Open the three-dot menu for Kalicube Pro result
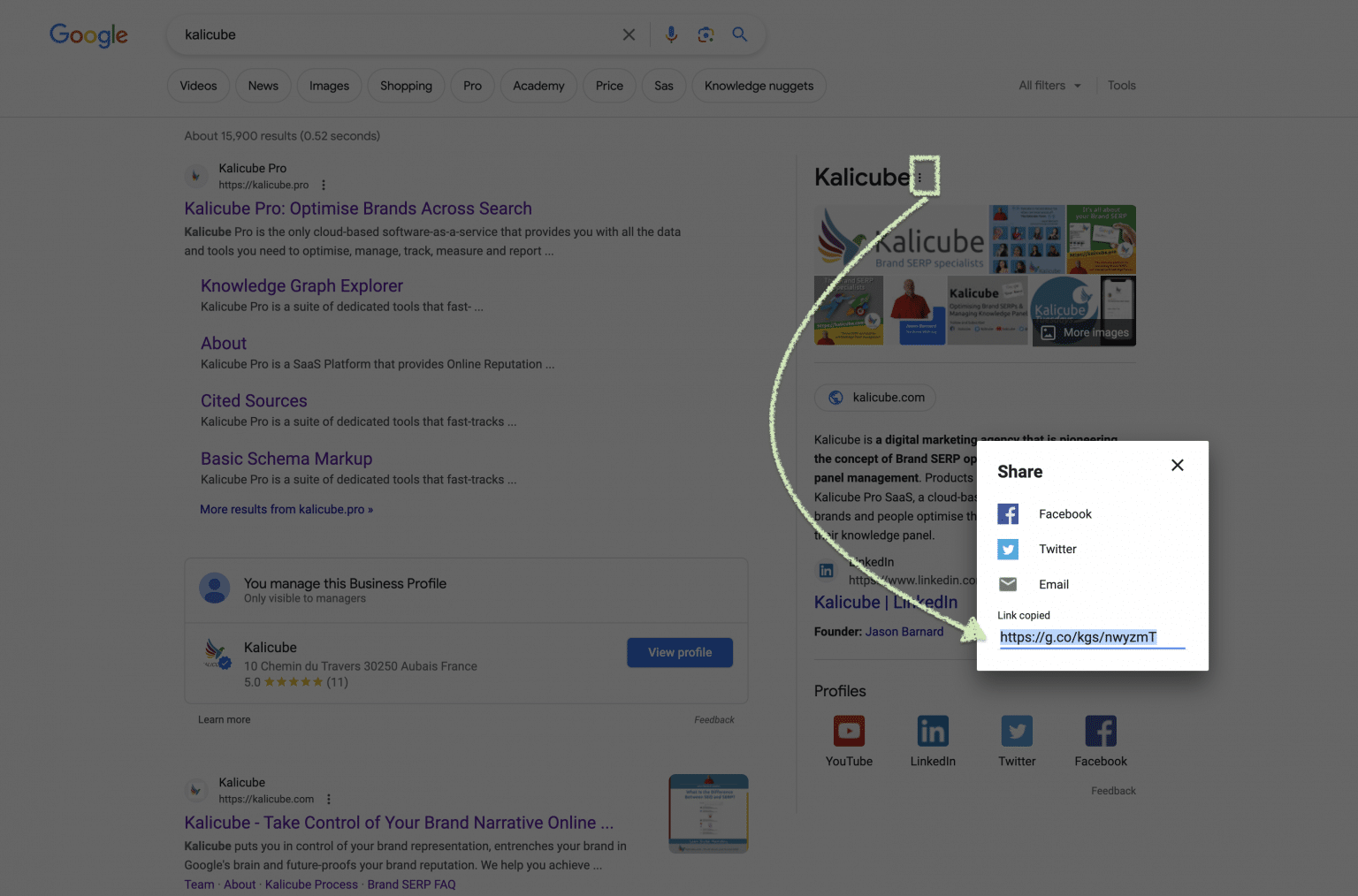The width and height of the screenshot is (1358, 896). pos(323,185)
